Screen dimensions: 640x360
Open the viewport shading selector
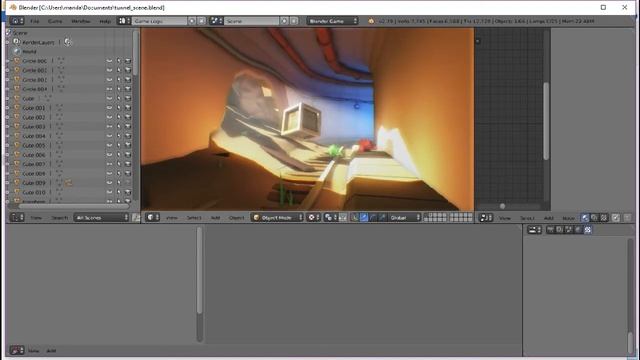313,218
